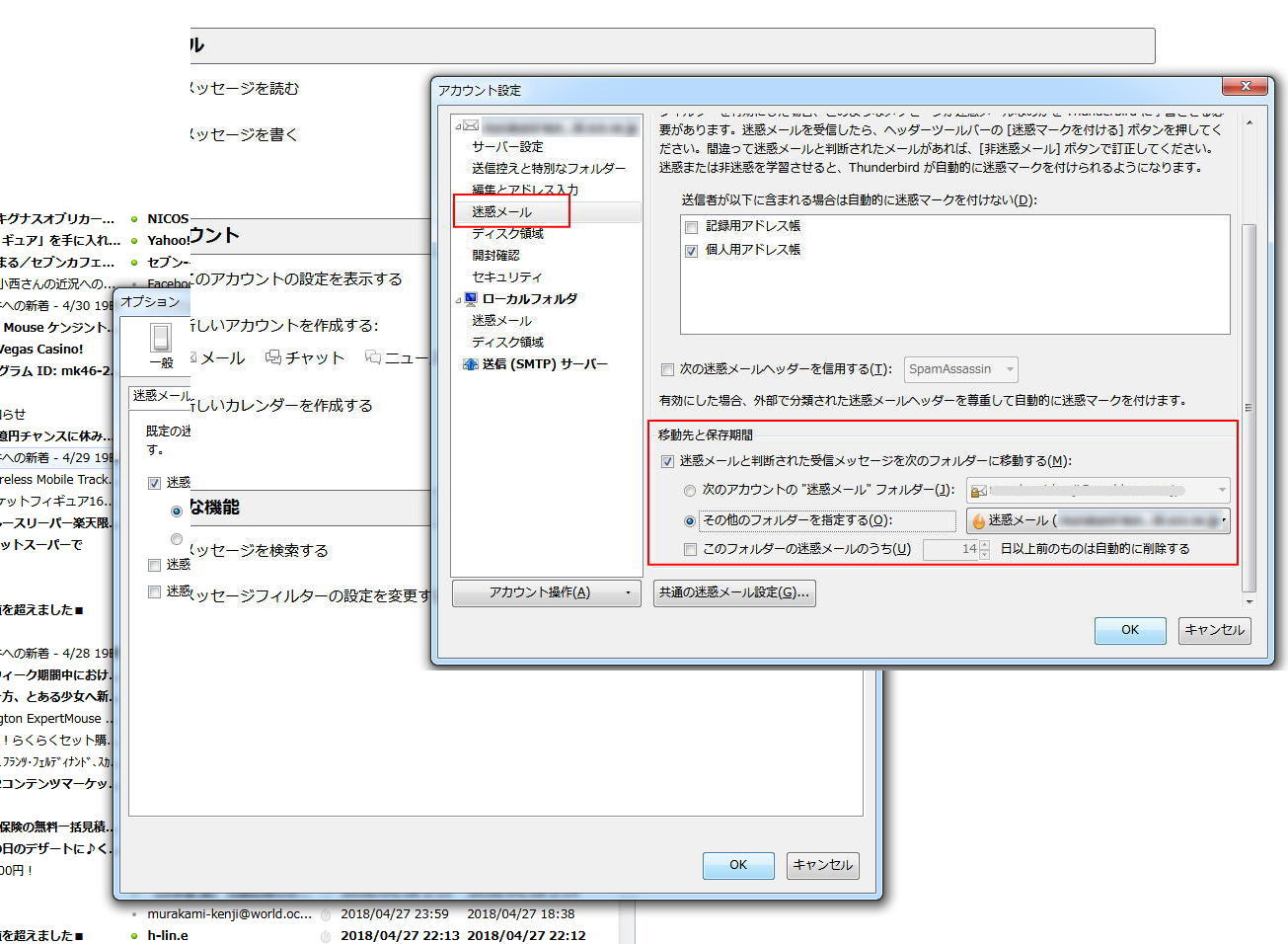Click メッセージを書く link
Viewport: 1288px width, 944px height.
[243, 134]
